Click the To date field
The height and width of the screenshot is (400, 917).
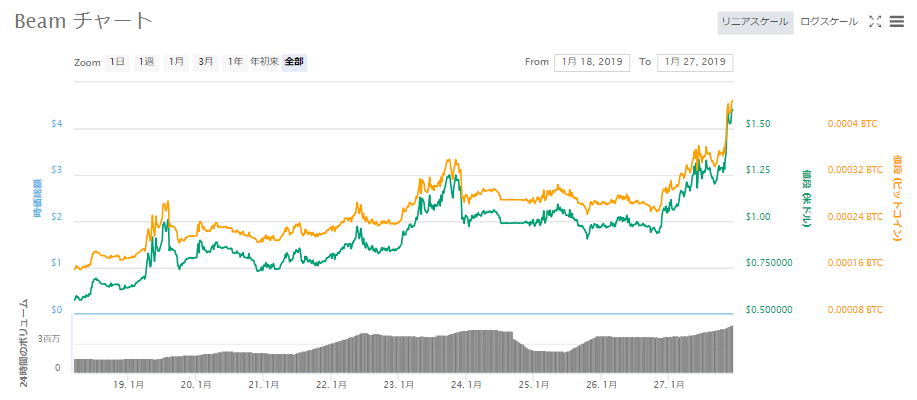695,62
